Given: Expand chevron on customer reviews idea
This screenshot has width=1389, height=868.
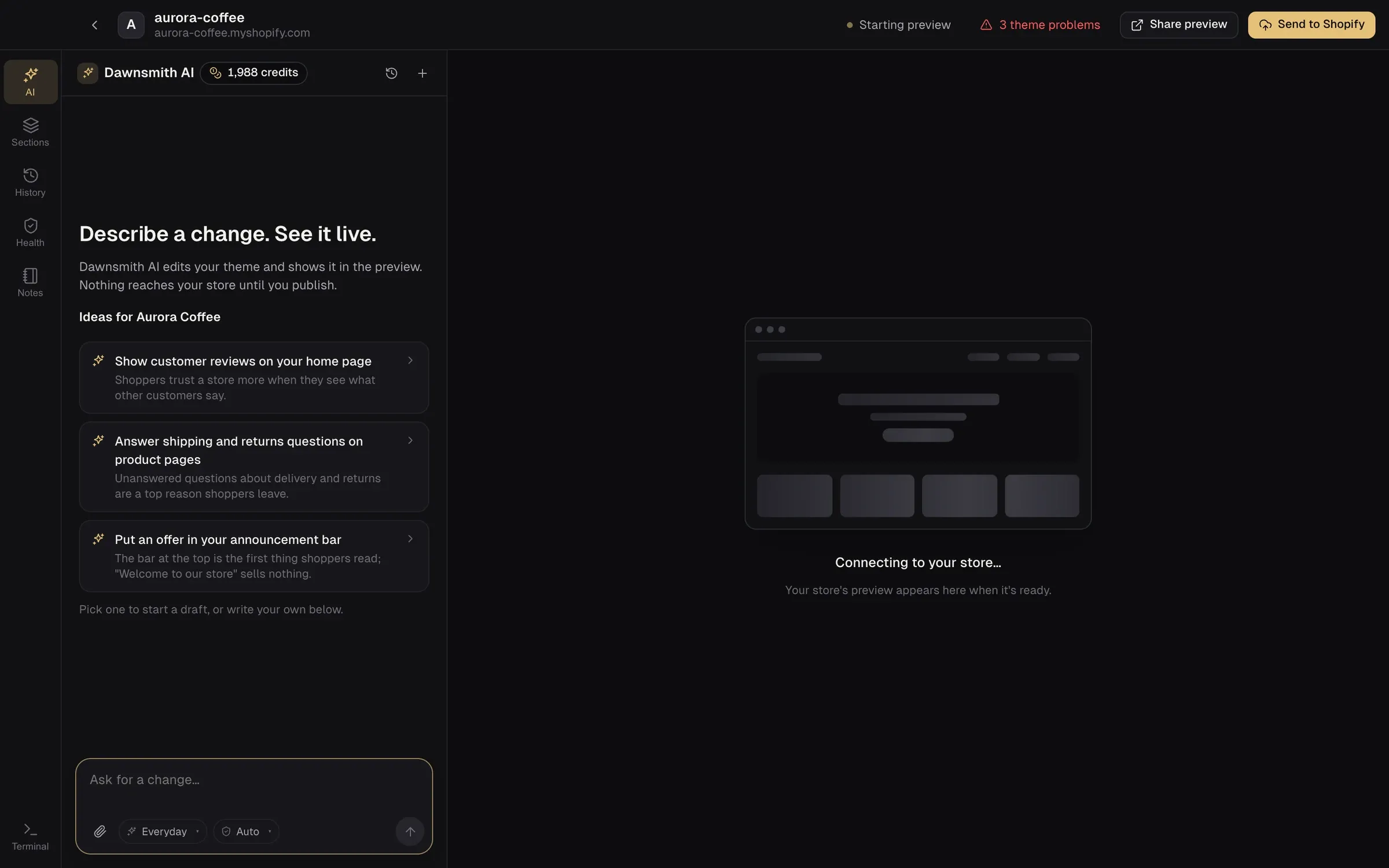Looking at the screenshot, I should click(x=410, y=361).
